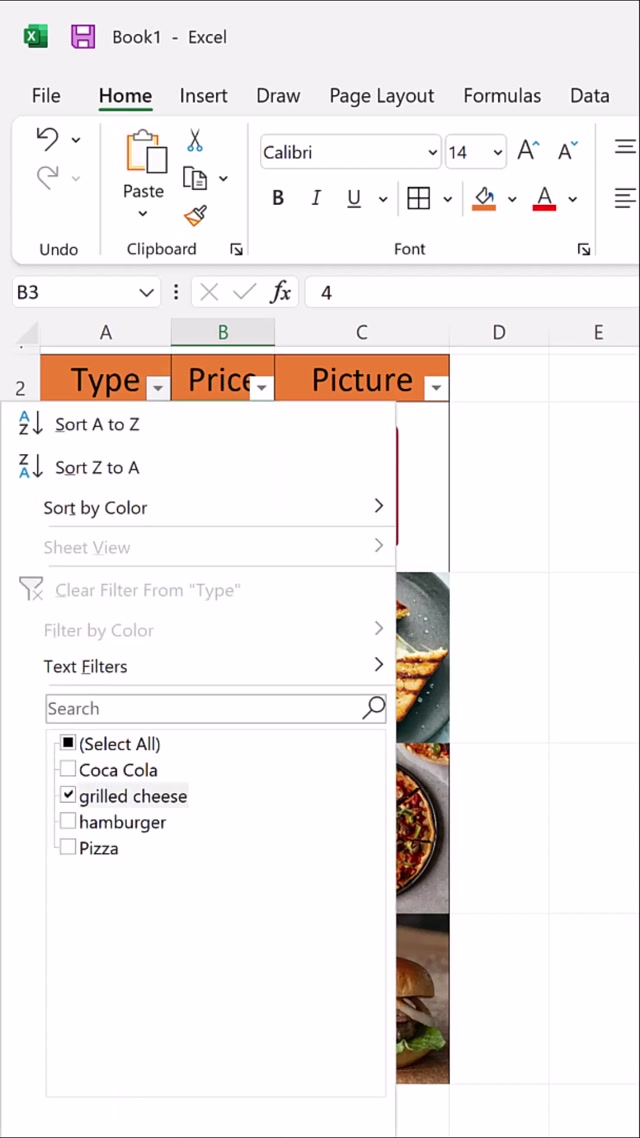Click the Format Painter brush icon

click(195, 216)
